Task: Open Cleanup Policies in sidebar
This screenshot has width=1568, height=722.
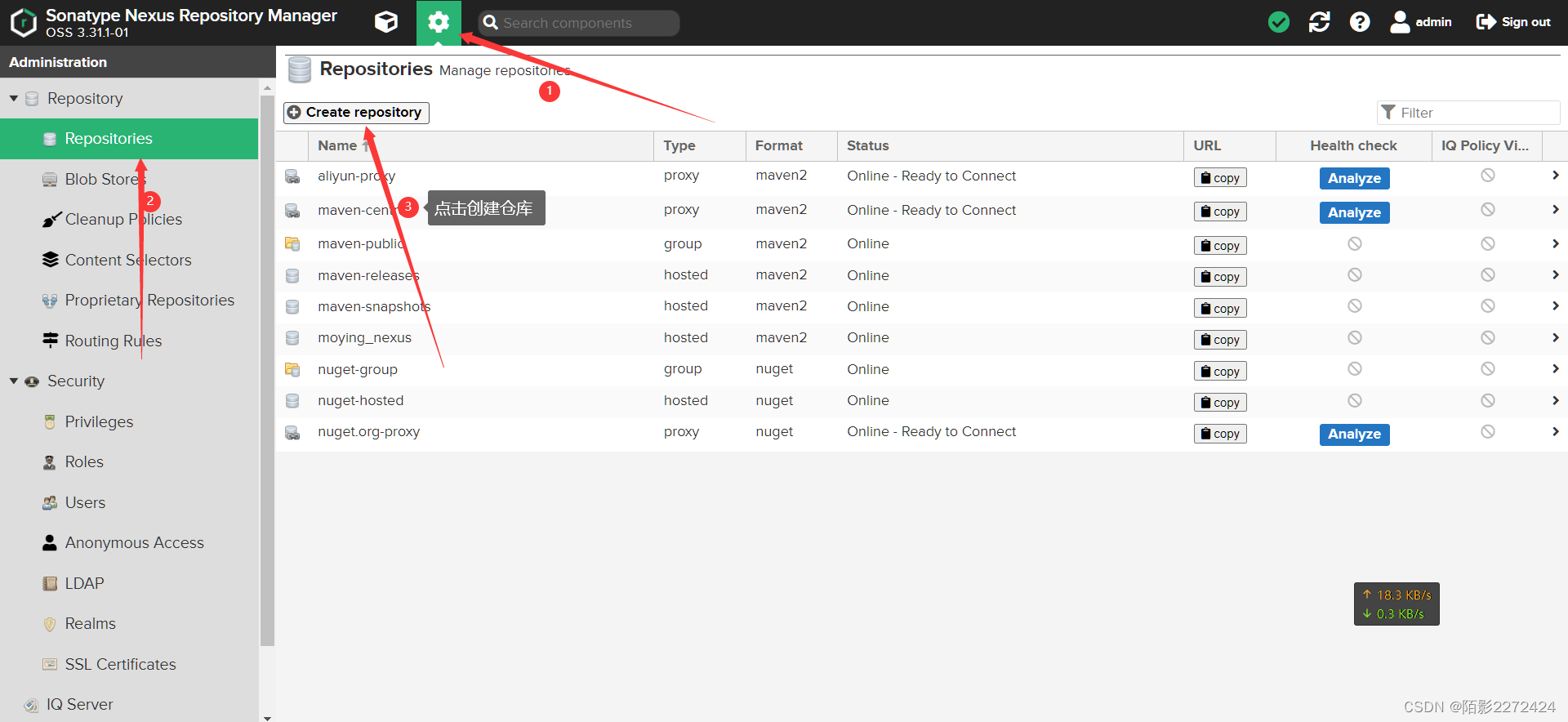Action: click(129, 220)
